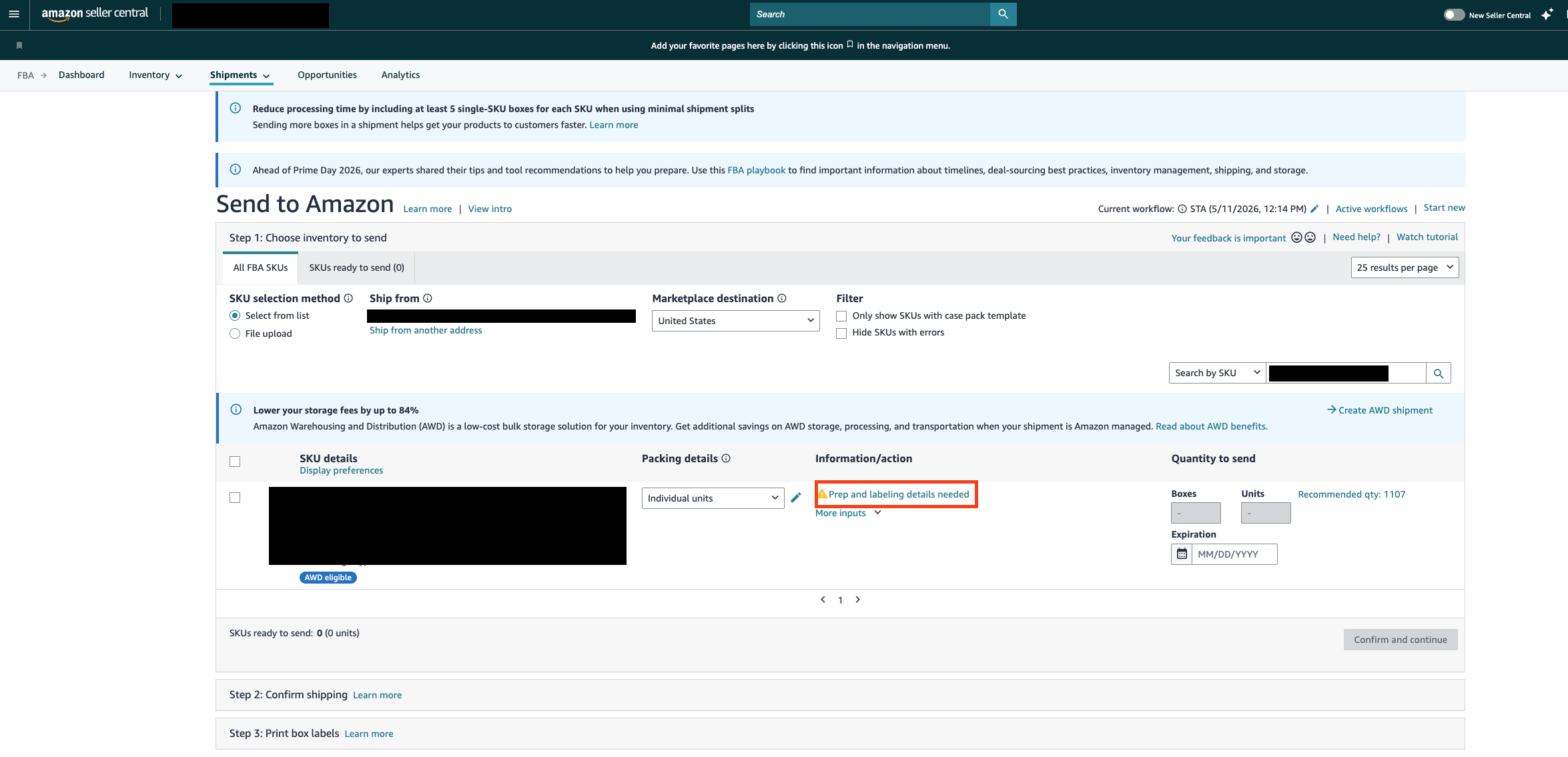The image size is (1568, 757).
Task: Open the Individual units packing dropdown
Action: 713,498
